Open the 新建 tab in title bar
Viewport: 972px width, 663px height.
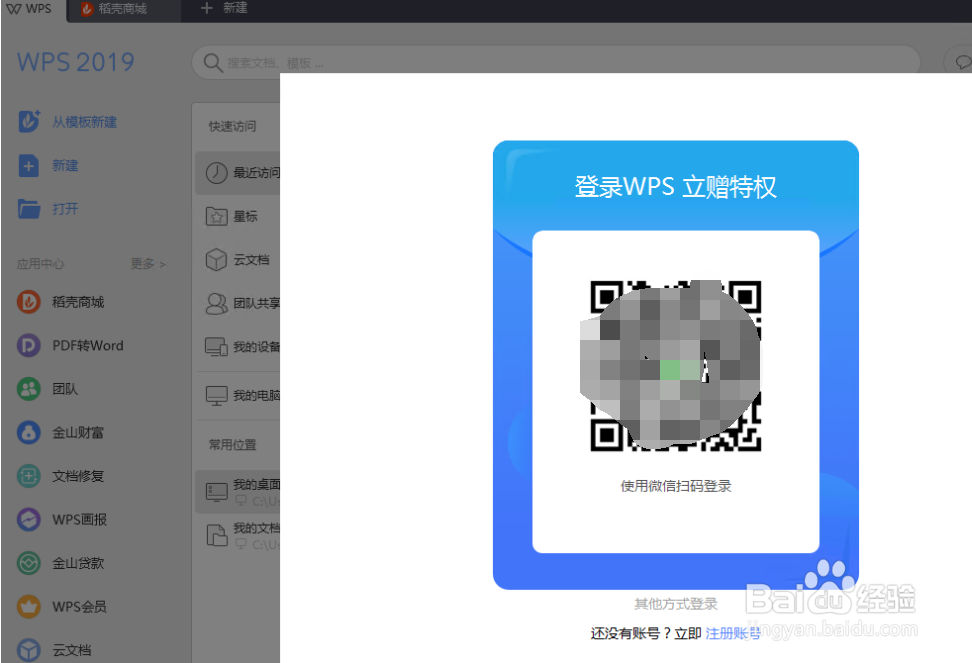[x=224, y=8]
